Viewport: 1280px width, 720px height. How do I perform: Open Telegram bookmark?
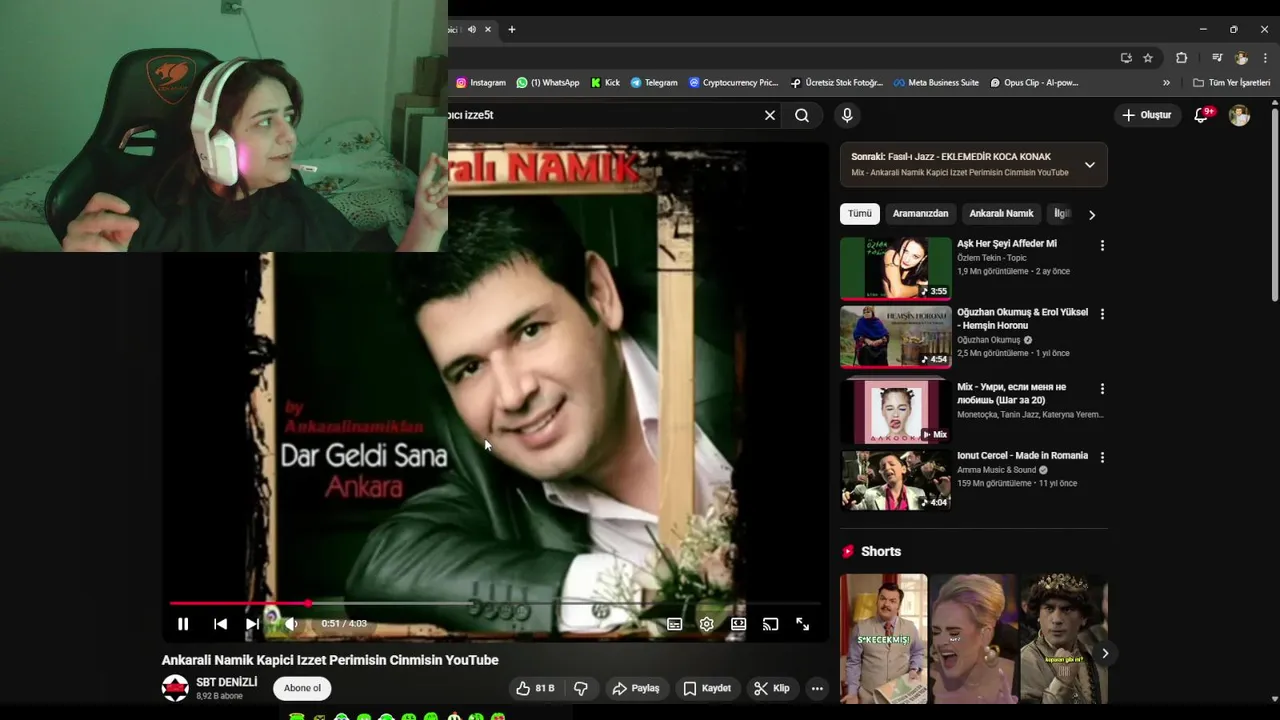(x=654, y=83)
